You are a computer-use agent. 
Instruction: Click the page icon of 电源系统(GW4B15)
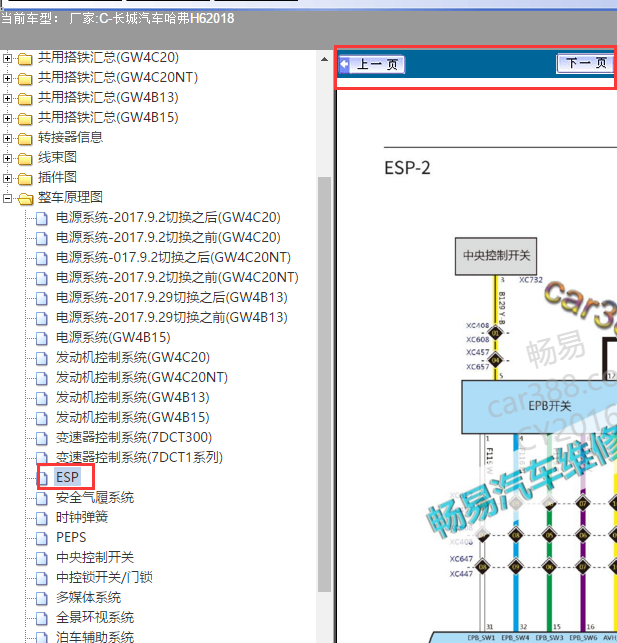(41, 339)
